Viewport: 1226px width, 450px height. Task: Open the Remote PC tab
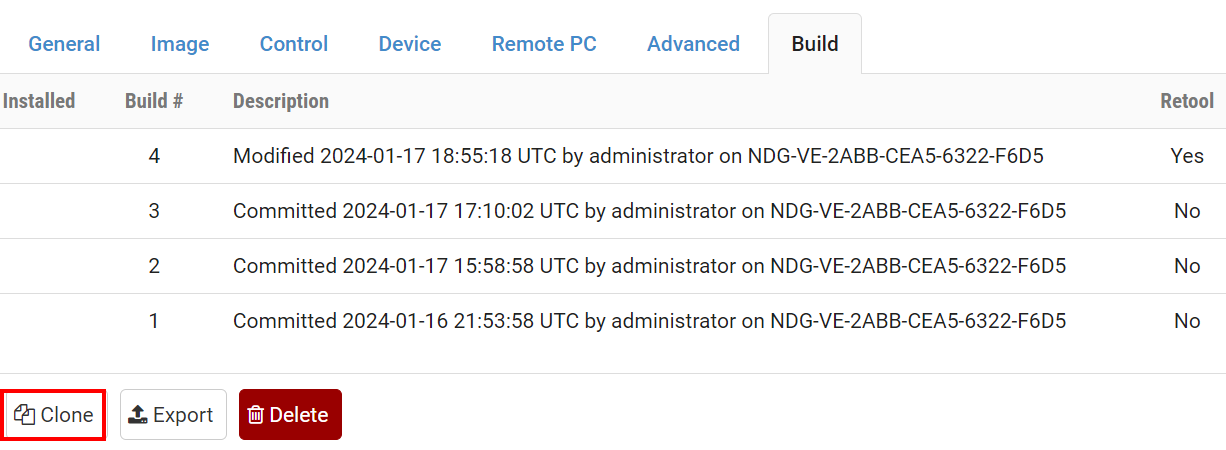point(544,44)
